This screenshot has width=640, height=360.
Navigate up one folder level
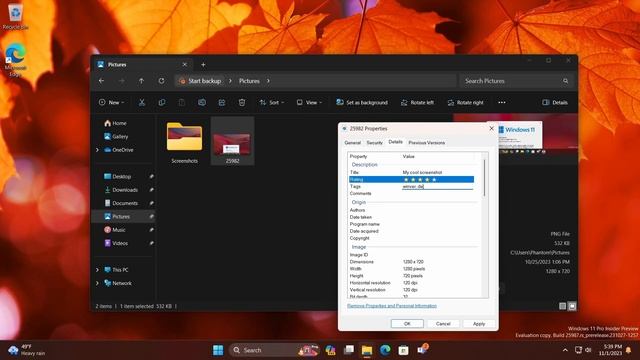141,81
